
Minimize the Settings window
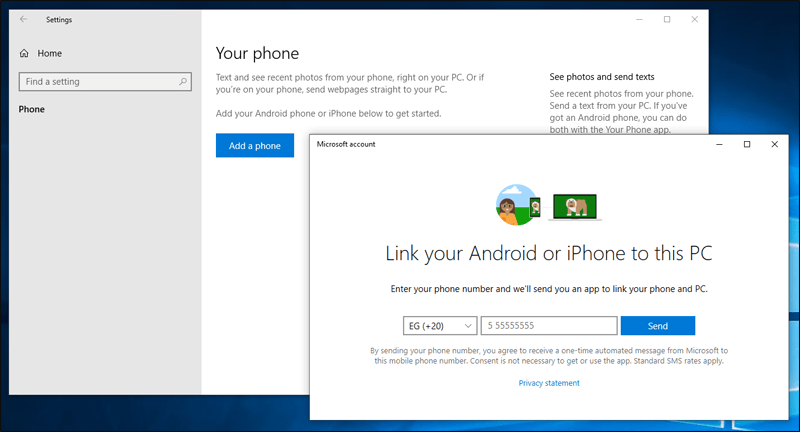(640, 19)
